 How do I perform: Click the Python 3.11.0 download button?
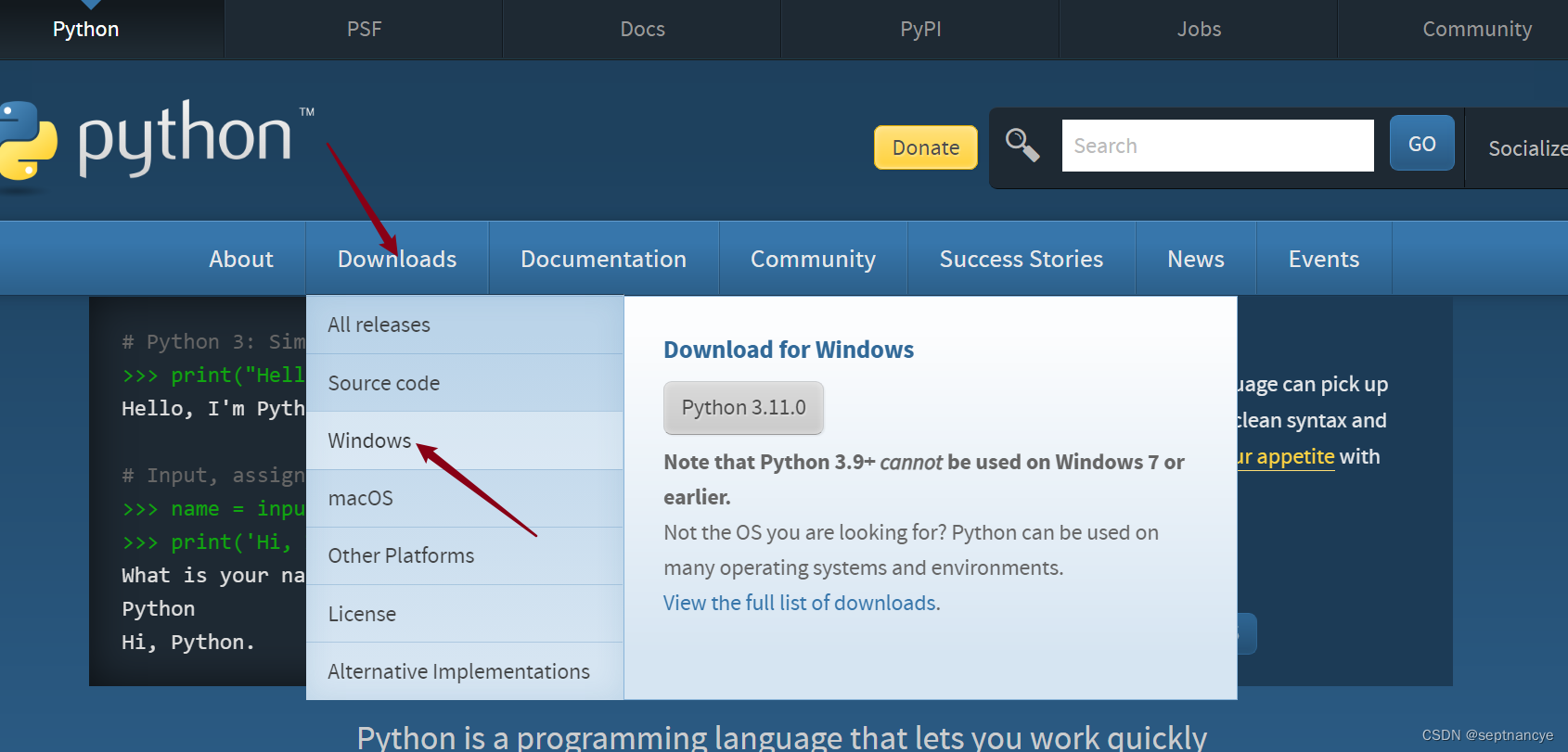743,408
